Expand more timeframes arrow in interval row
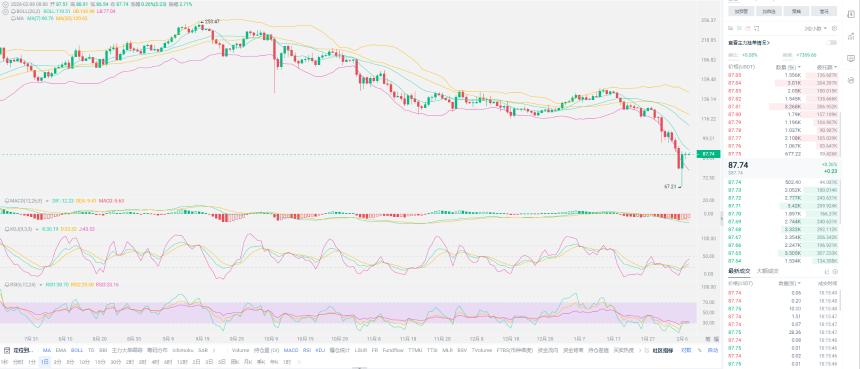Image resolution: width=860 pixels, height=369 pixels. (x=299, y=362)
